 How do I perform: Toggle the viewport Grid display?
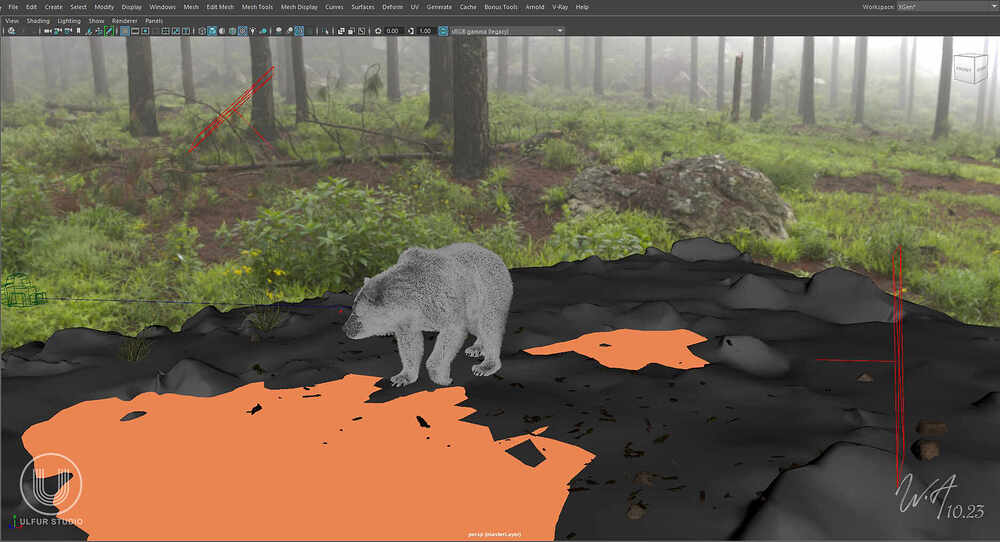pos(124,31)
